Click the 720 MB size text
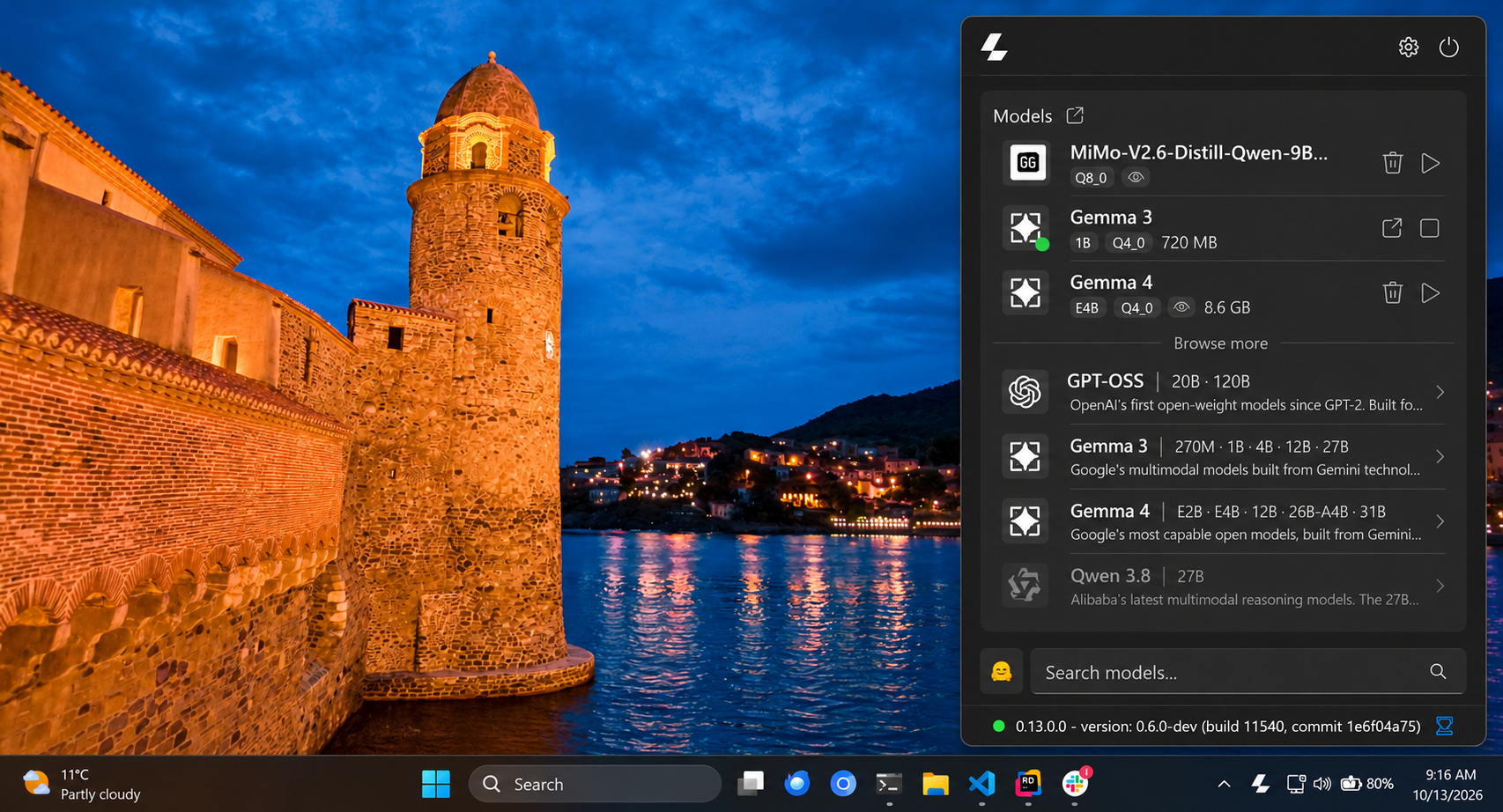This screenshot has width=1503, height=812. (1189, 242)
